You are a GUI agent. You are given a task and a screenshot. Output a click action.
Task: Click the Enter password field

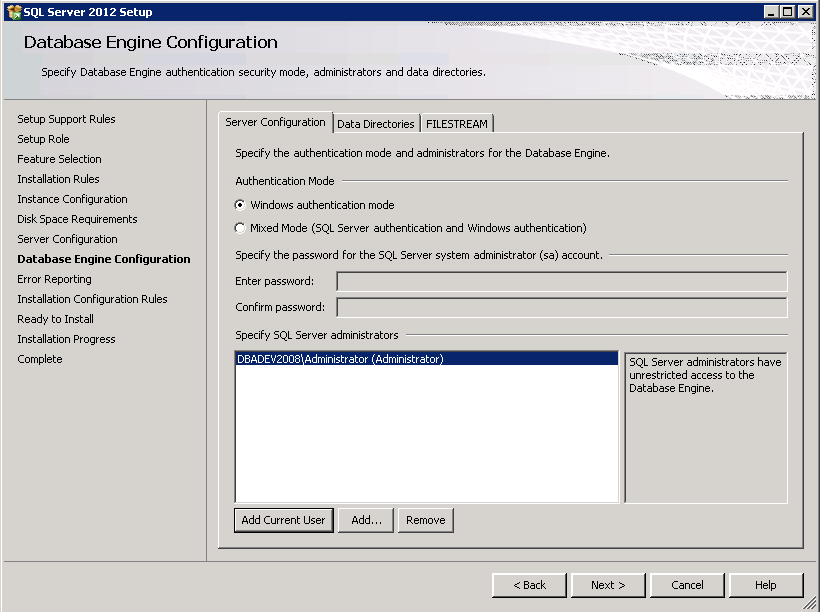point(562,281)
